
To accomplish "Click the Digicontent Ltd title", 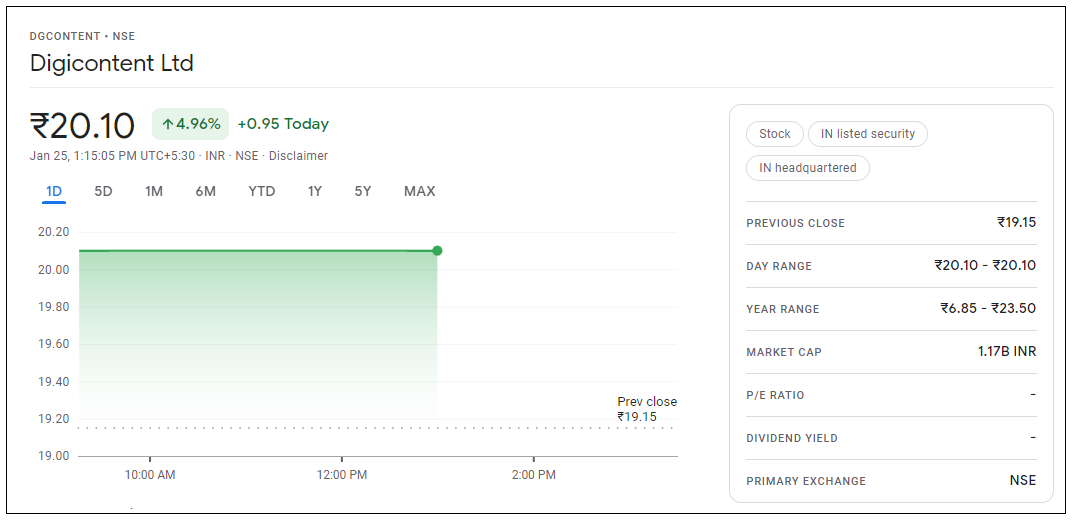I will (x=112, y=63).
